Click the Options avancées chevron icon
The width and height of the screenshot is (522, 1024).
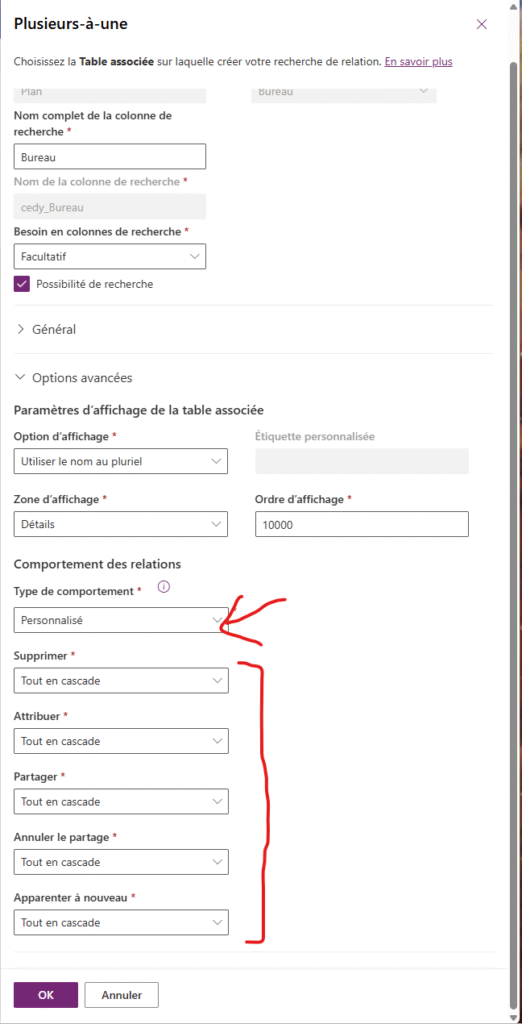click(x=21, y=377)
